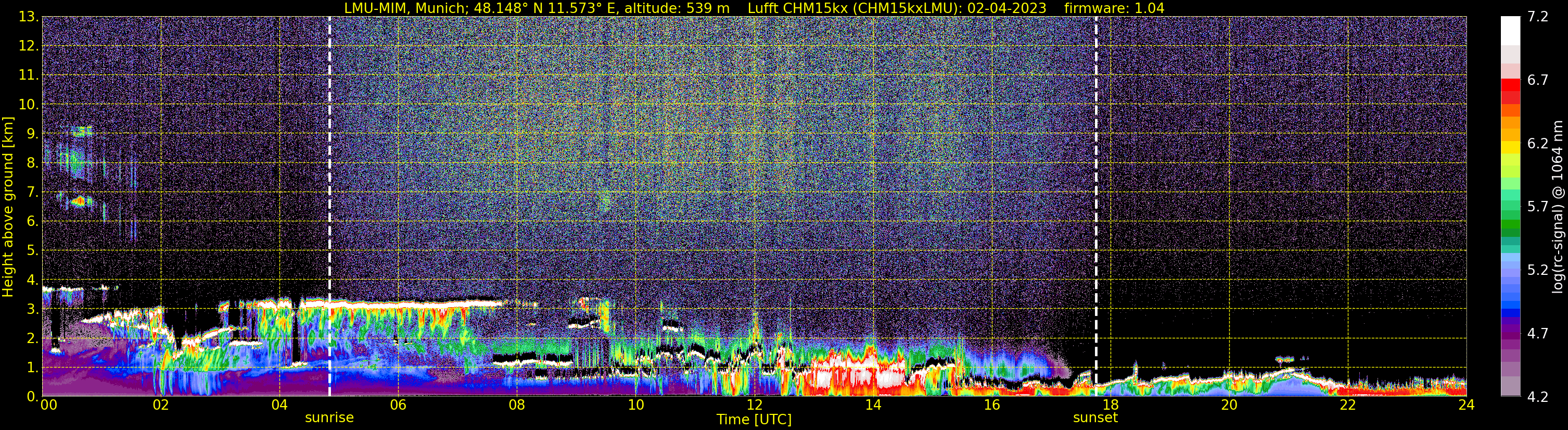Click the colorbar value 6.7
The width and height of the screenshot is (1568, 430).
(1538, 80)
